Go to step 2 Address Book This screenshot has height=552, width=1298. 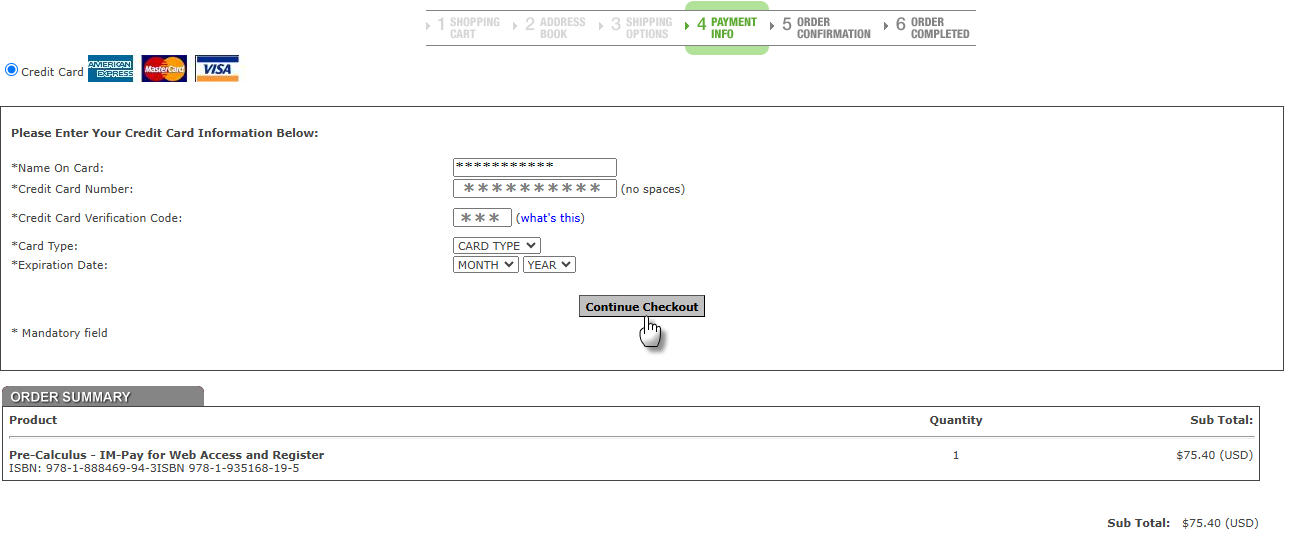point(556,28)
